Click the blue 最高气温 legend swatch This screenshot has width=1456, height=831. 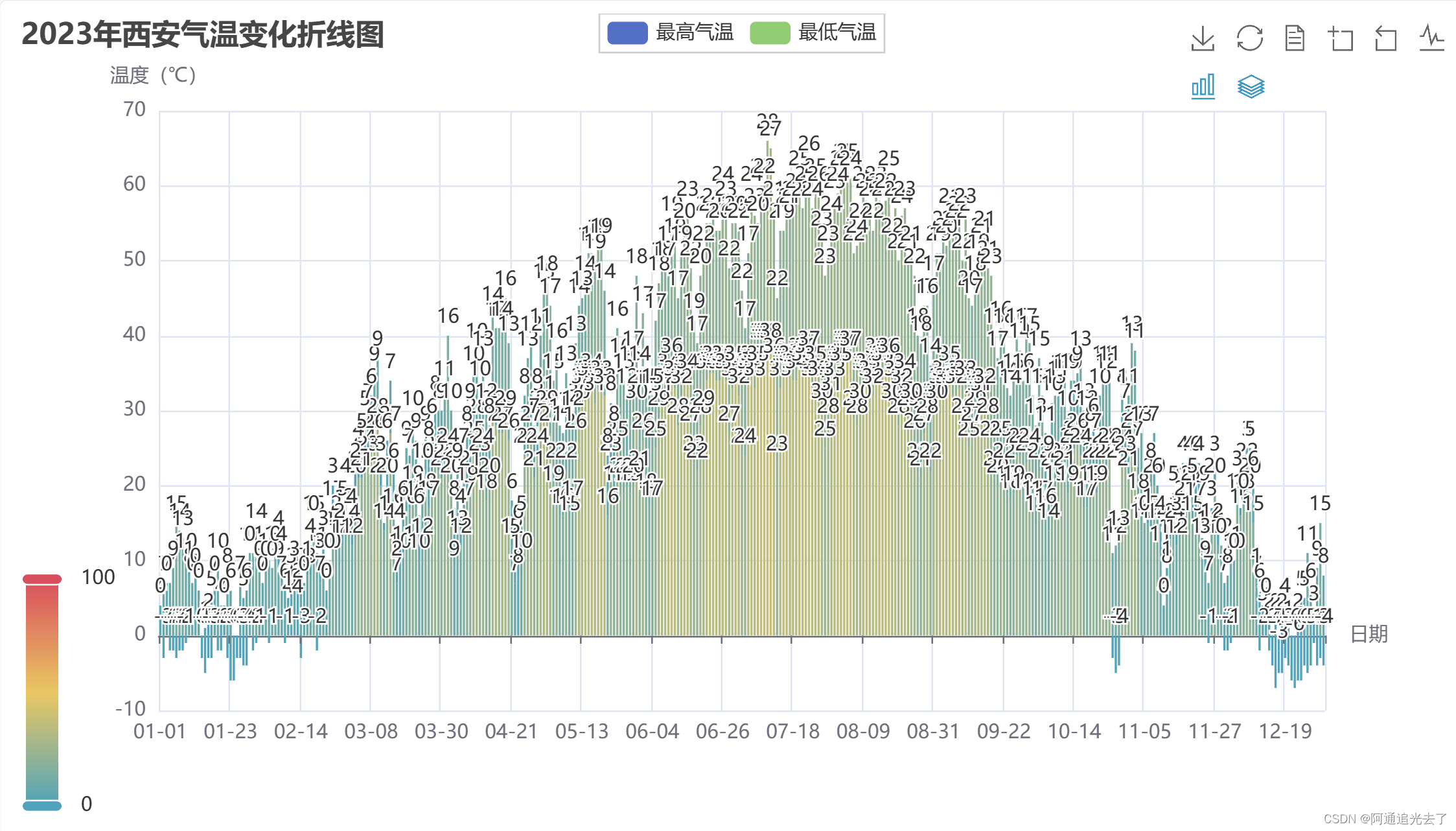coord(627,33)
